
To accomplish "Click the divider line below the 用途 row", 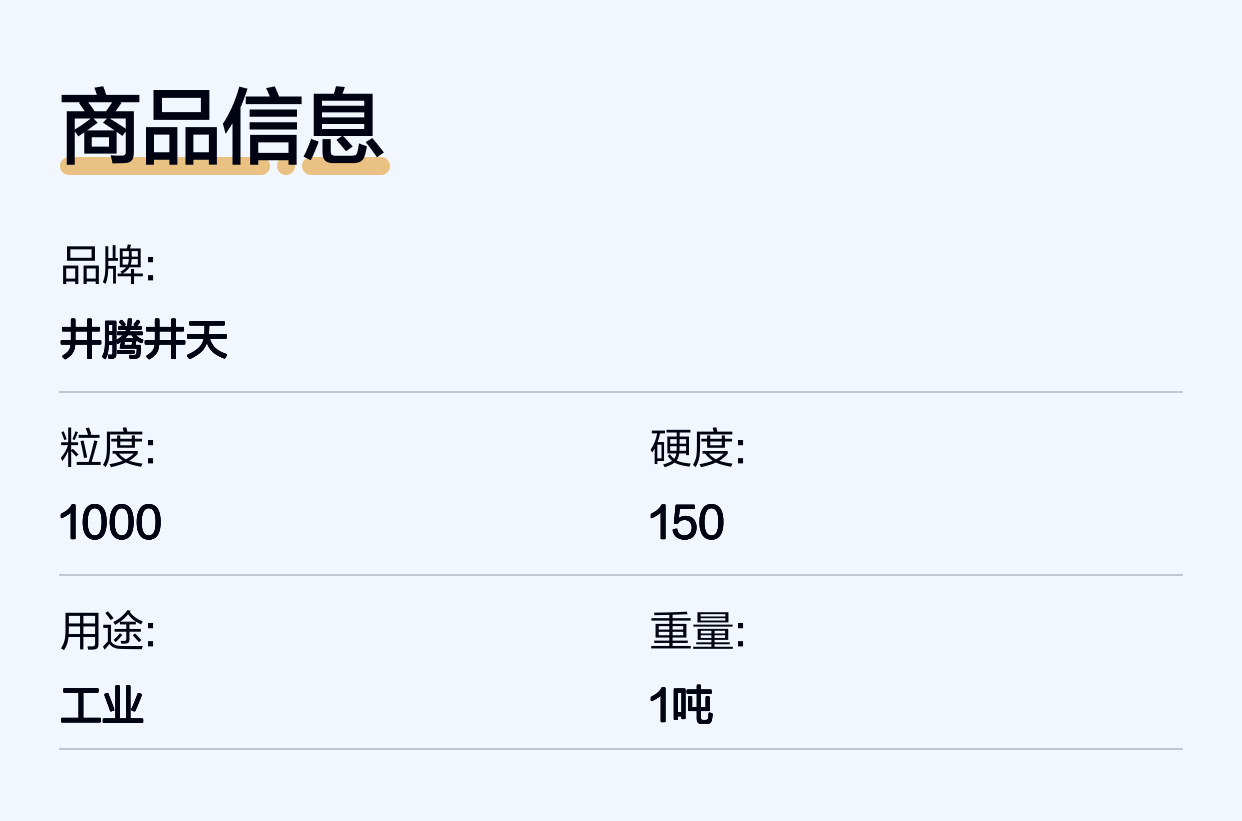I will 620,748.
